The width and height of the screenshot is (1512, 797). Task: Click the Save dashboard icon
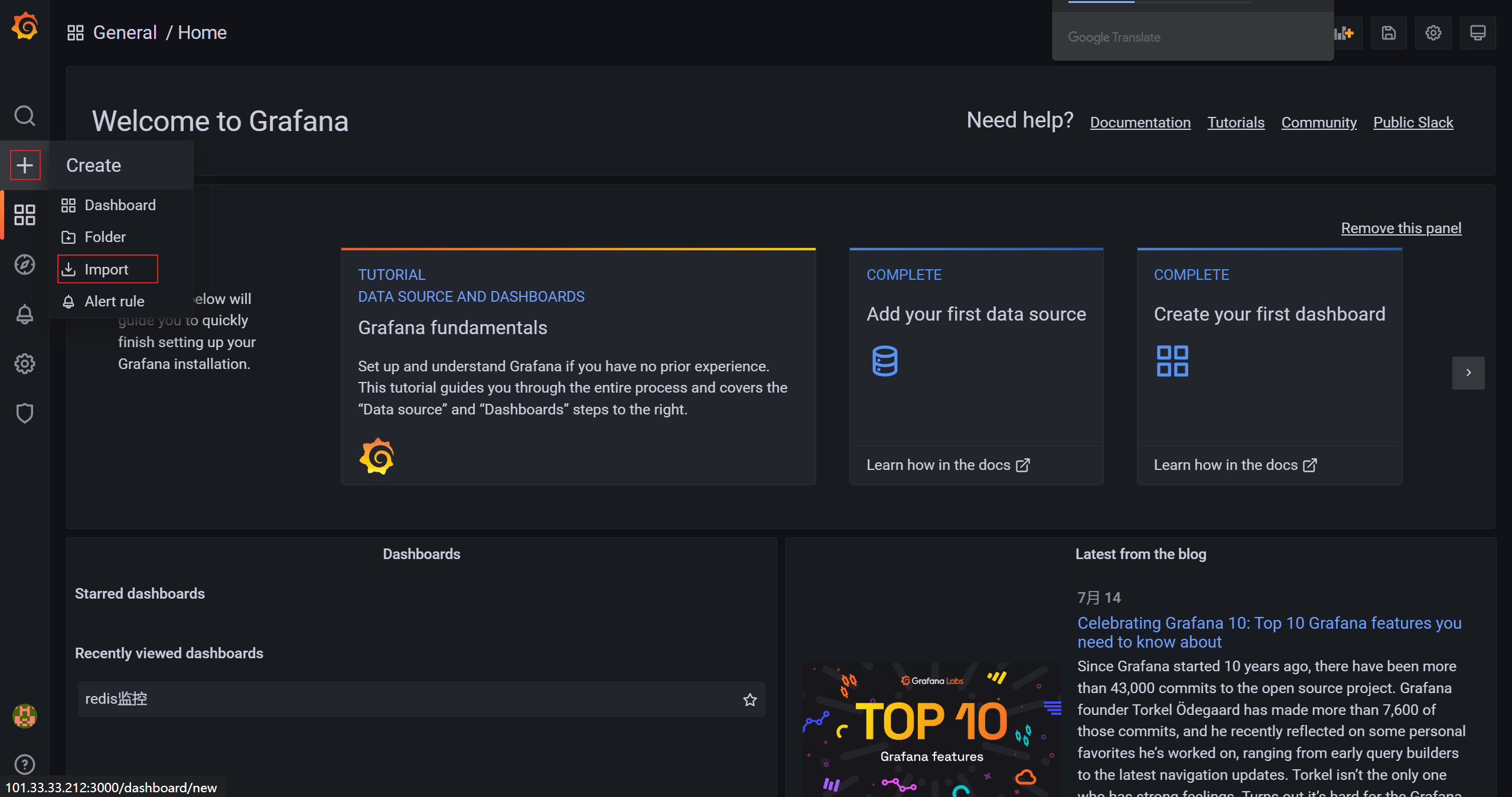pyautogui.click(x=1389, y=33)
